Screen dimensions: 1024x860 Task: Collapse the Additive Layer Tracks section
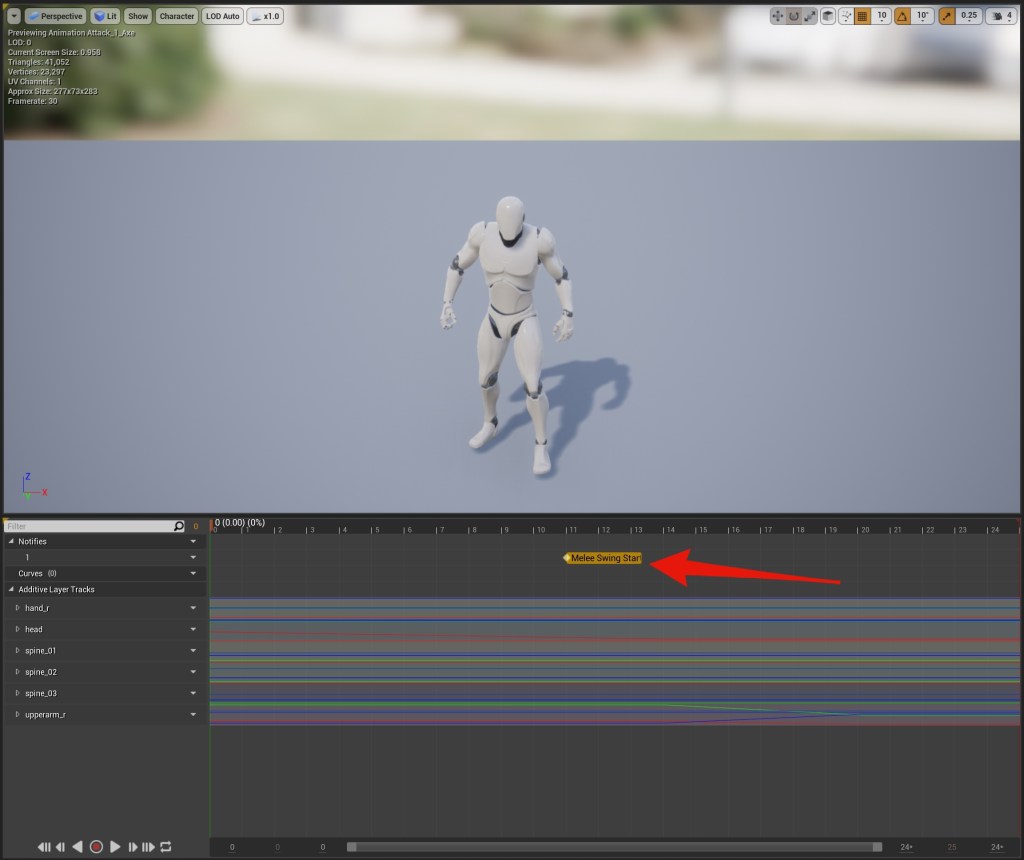tap(12, 589)
